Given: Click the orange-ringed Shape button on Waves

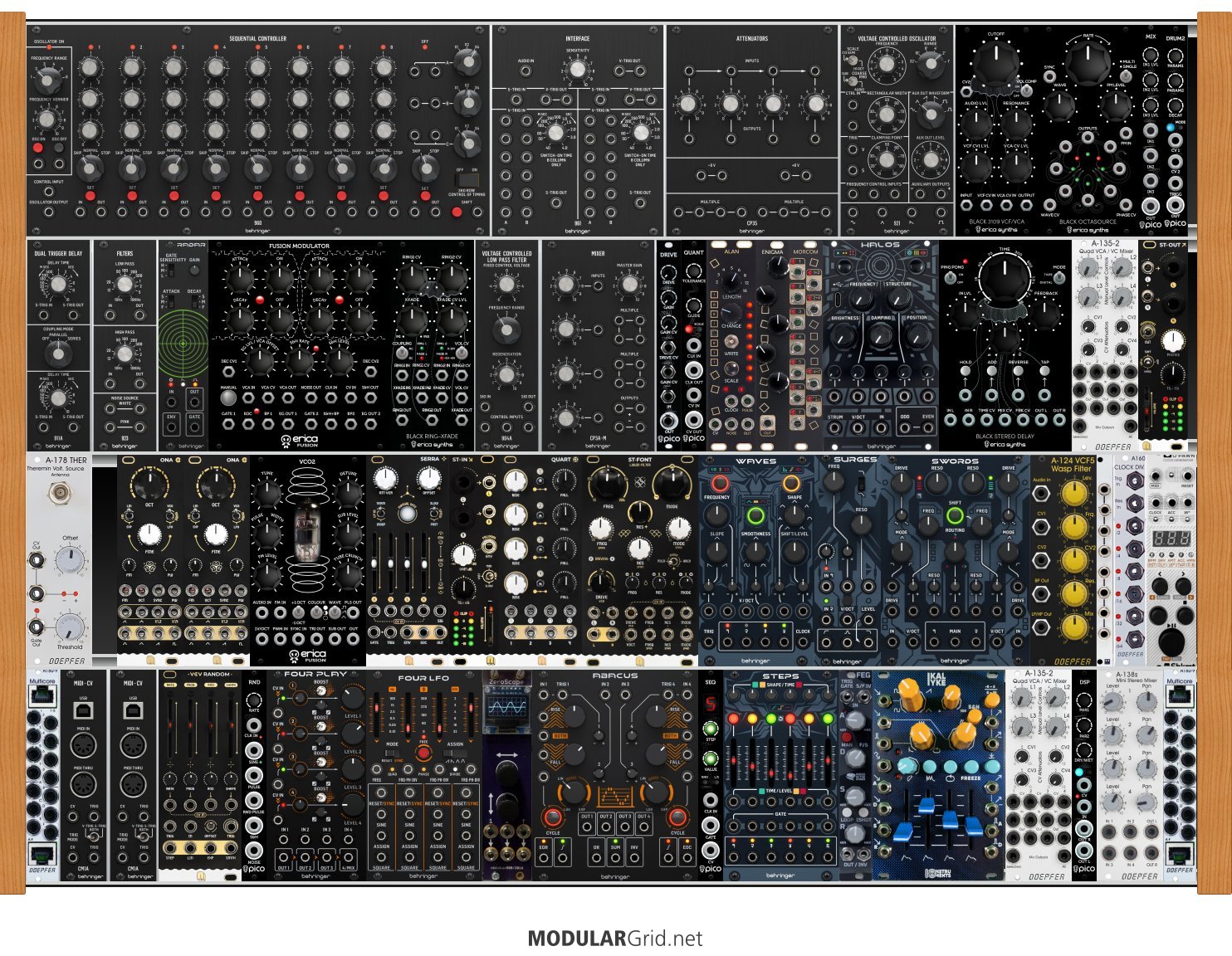Looking at the screenshot, I should point(792,483).
